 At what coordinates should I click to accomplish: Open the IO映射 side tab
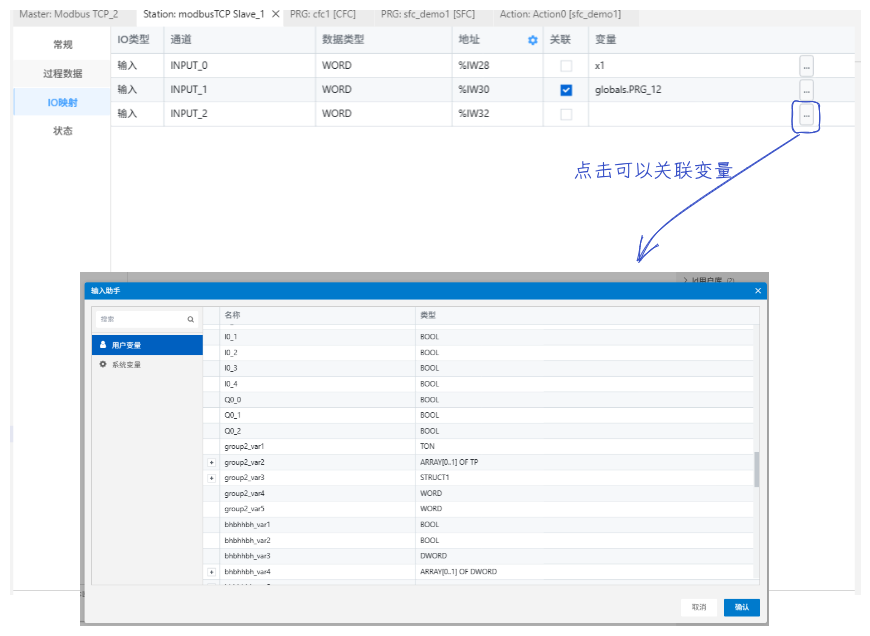point(63,102)
